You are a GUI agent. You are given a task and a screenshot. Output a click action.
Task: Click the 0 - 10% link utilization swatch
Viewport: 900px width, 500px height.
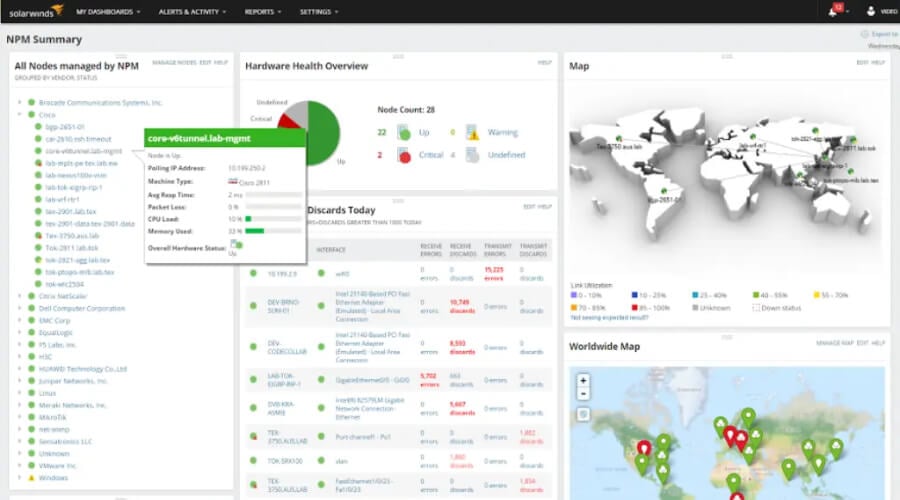click(x=573, y=295)
